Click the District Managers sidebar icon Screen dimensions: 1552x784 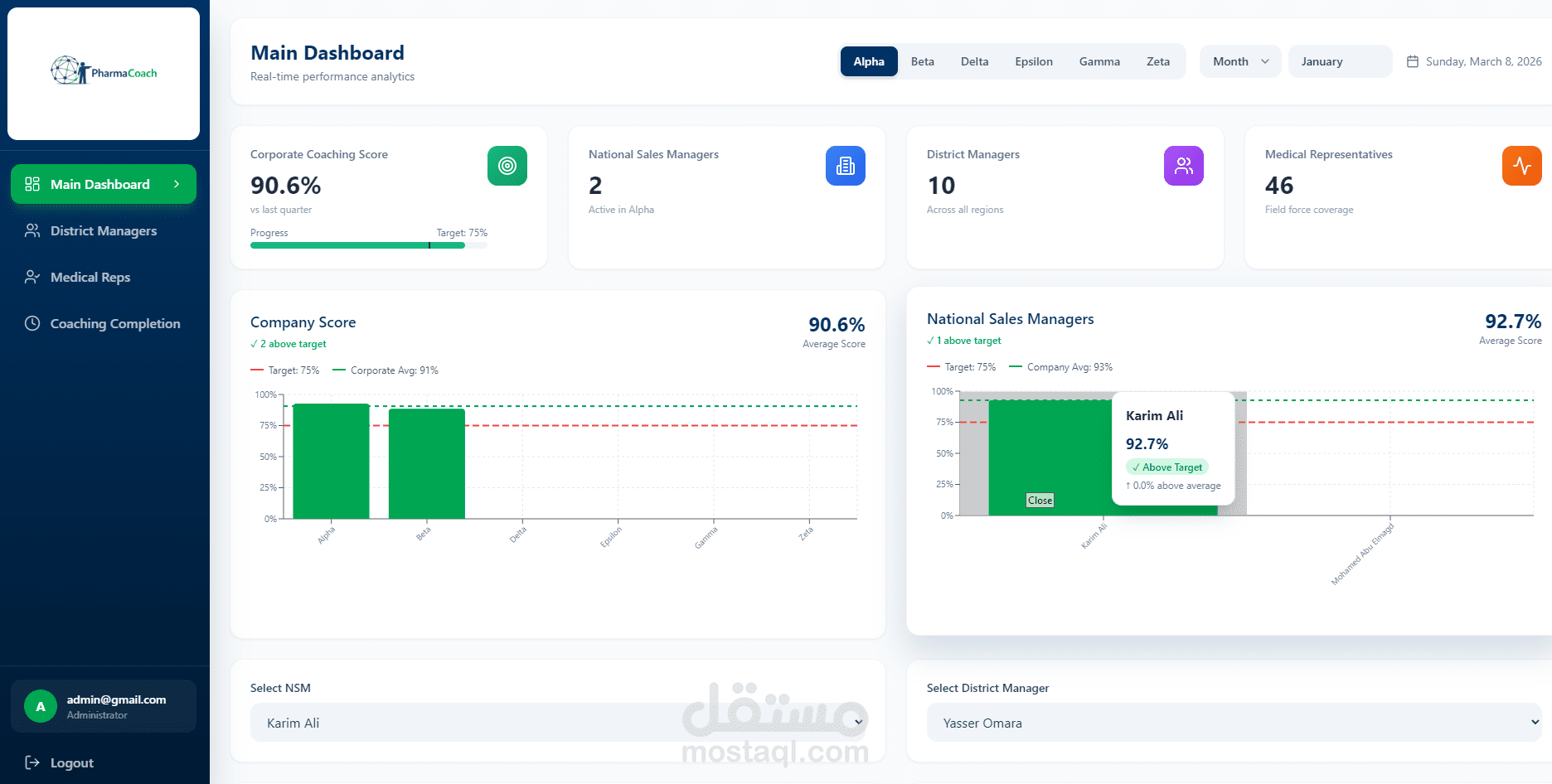32,230
